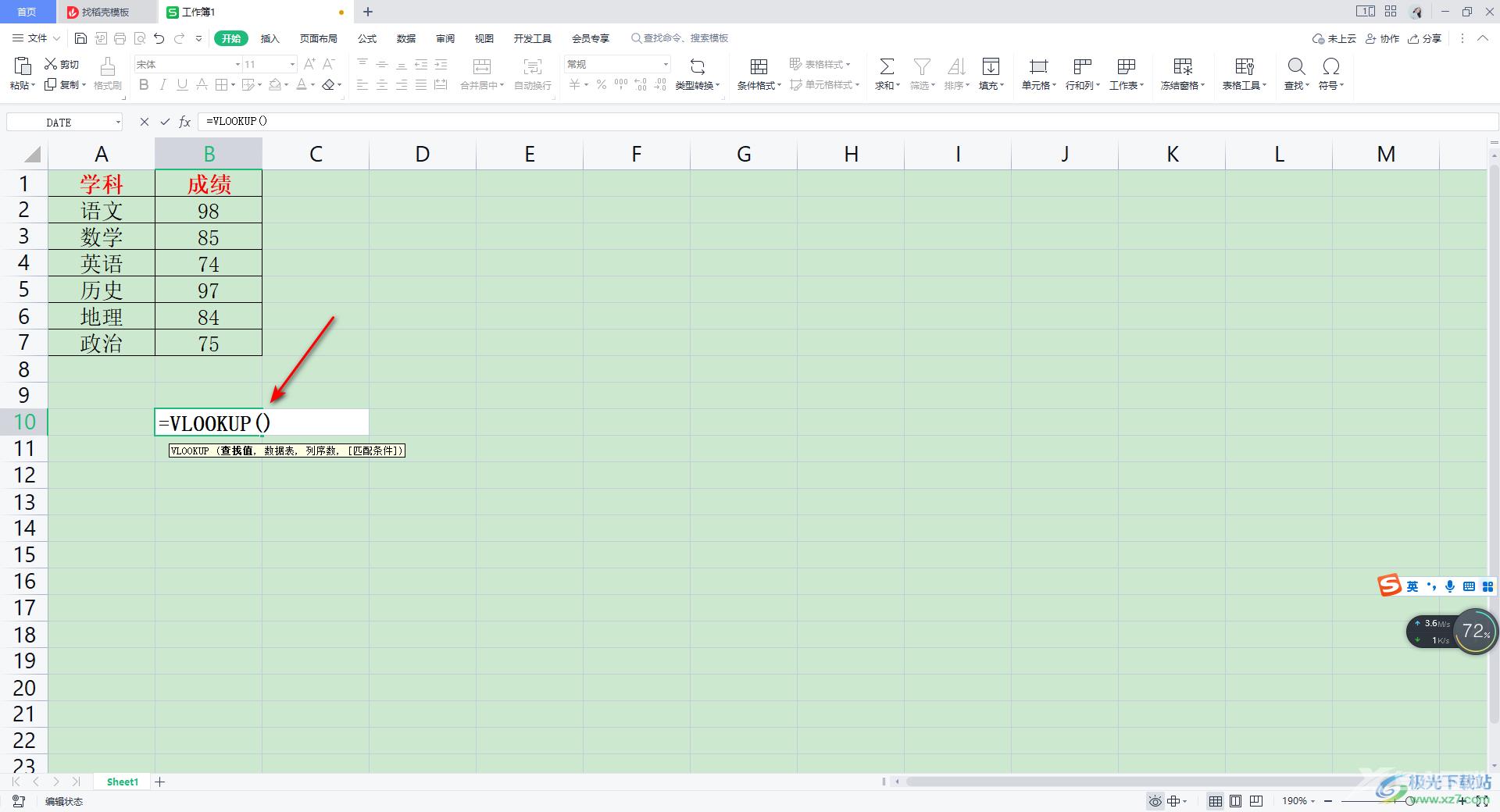The width and height of the screenshot is (1500, 812).
Task: Switch to Page Break Preview view
Action: click(1256, 801)
